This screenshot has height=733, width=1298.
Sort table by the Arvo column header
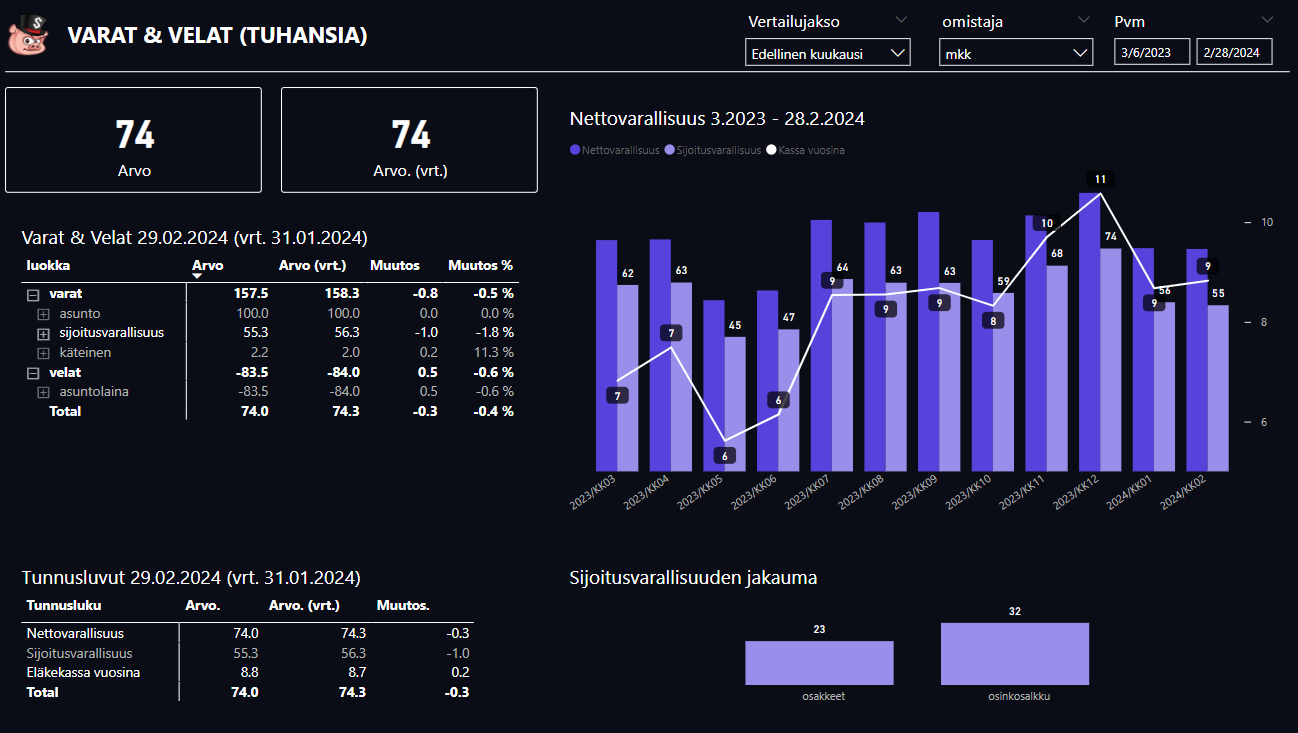(207, 266)
